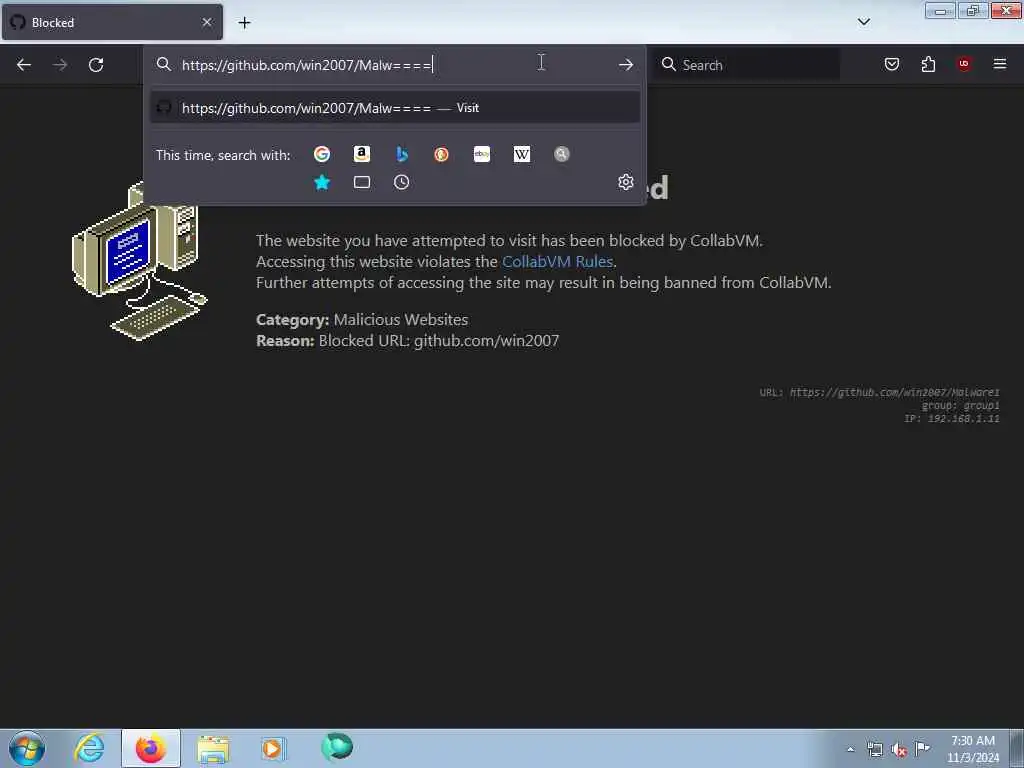The image size is (1024, 768).
Task: Open a new tab with plus button
Action: pyautogui.click(x=244, y=23)
